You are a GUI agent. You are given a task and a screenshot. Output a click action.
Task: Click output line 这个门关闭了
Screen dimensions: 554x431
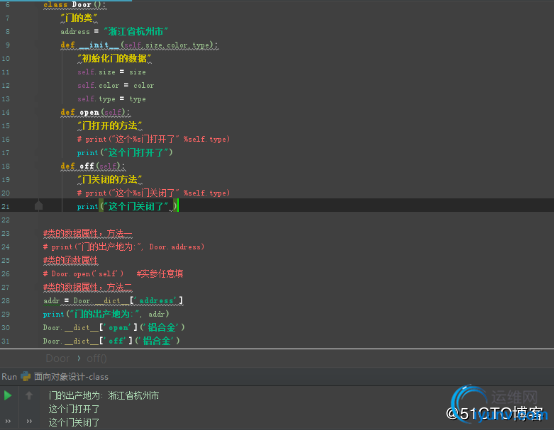[x=74, y=422]
